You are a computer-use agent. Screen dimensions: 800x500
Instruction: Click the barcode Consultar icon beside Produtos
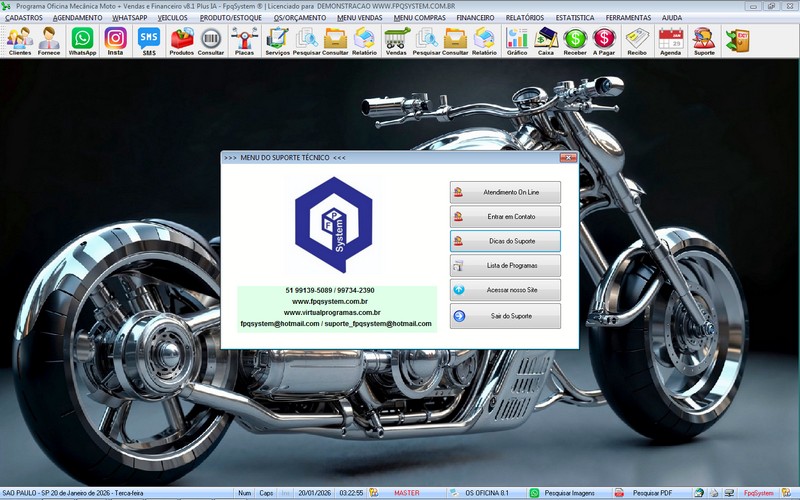(x=211, y=41)
